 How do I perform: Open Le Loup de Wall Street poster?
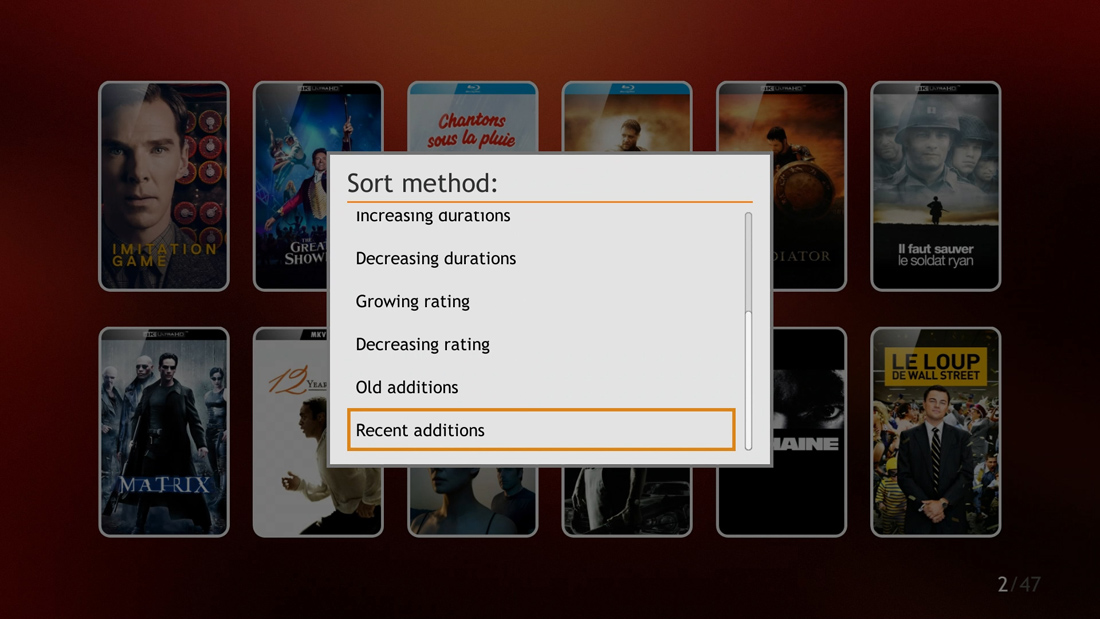[936, 432]
